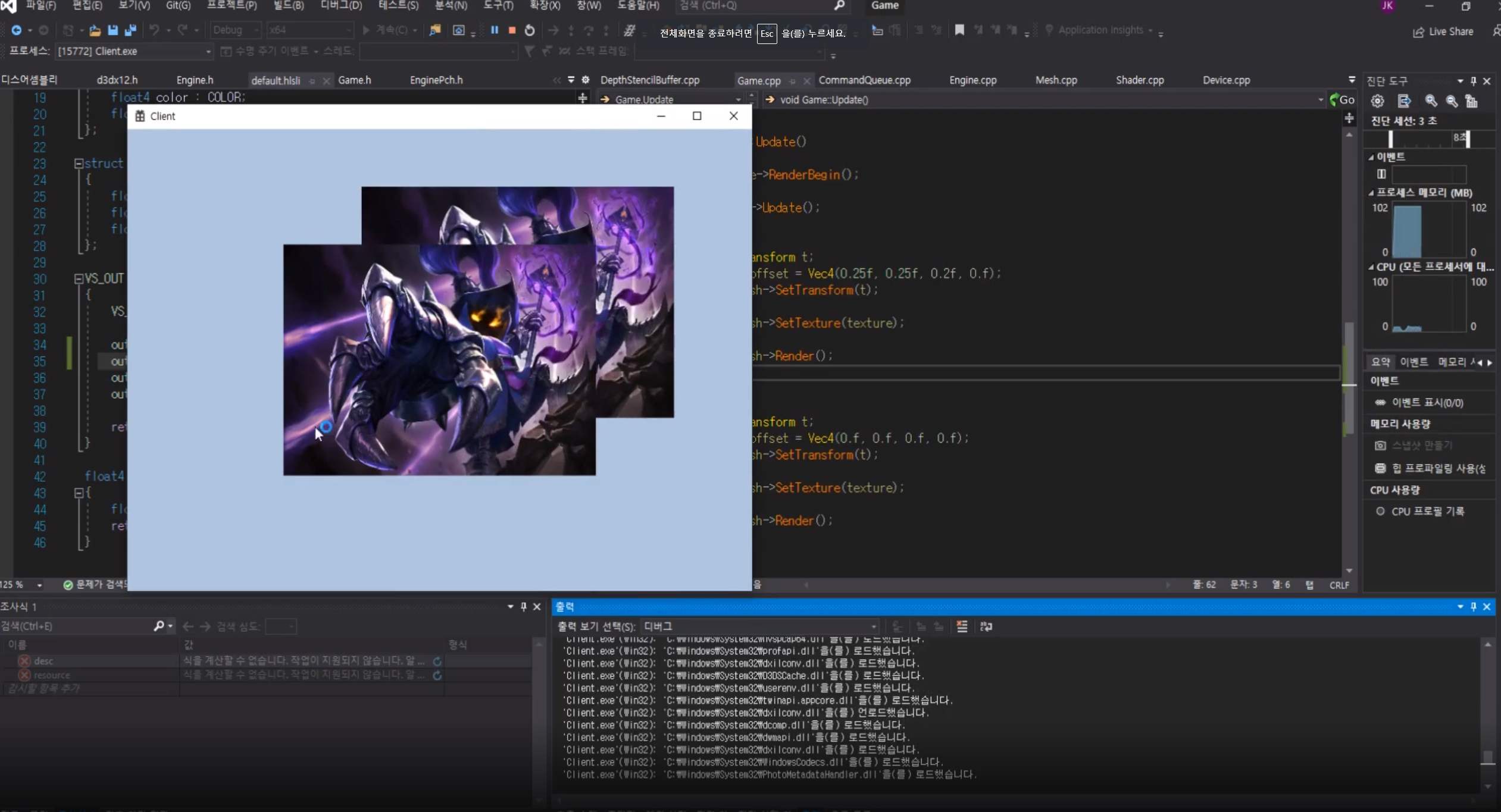Click the diagnostic tools output export icon
The image size is (1501, 812).
[x=1404, y=101]
